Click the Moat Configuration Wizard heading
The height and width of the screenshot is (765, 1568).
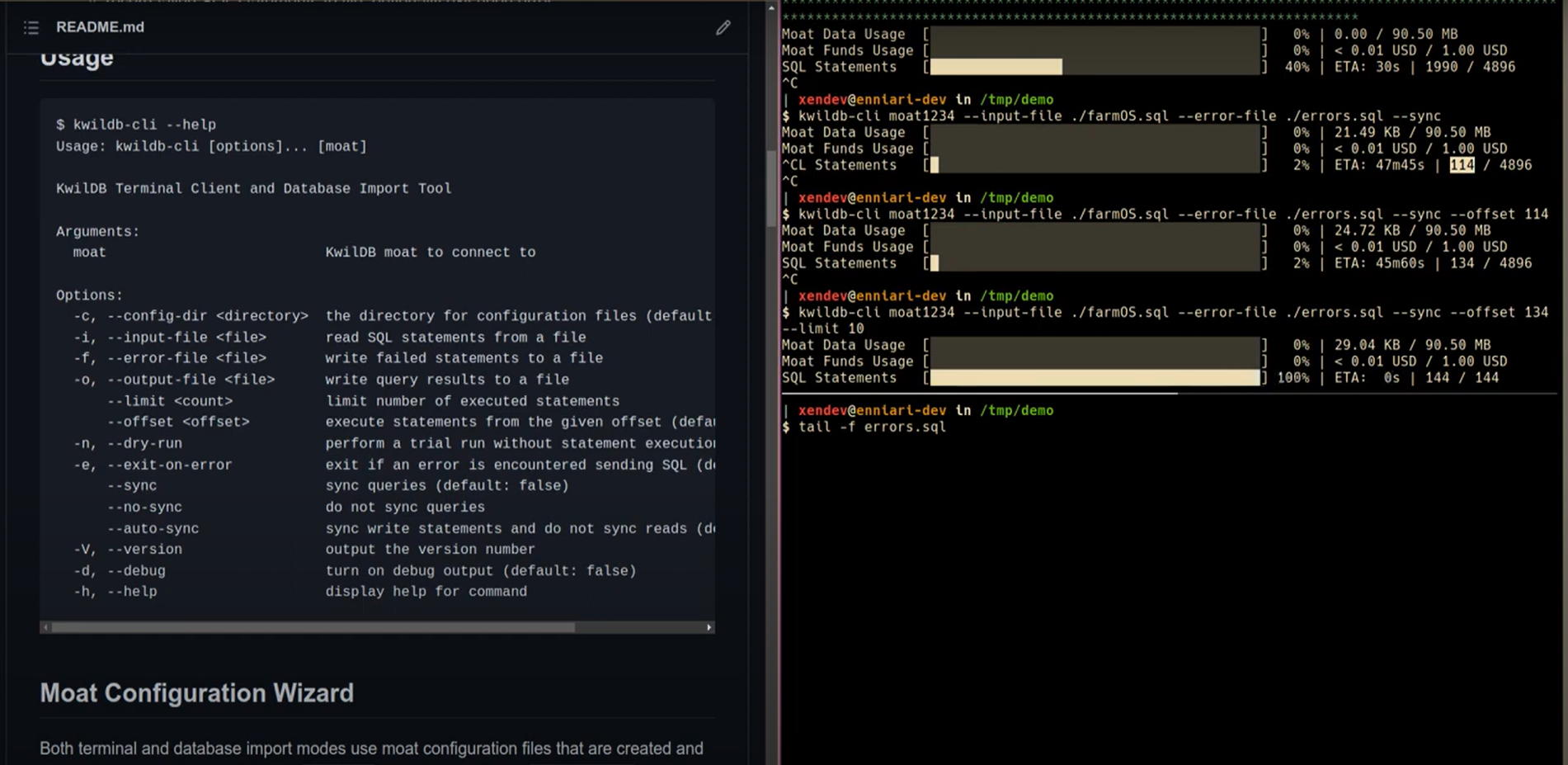pos(197,692)
